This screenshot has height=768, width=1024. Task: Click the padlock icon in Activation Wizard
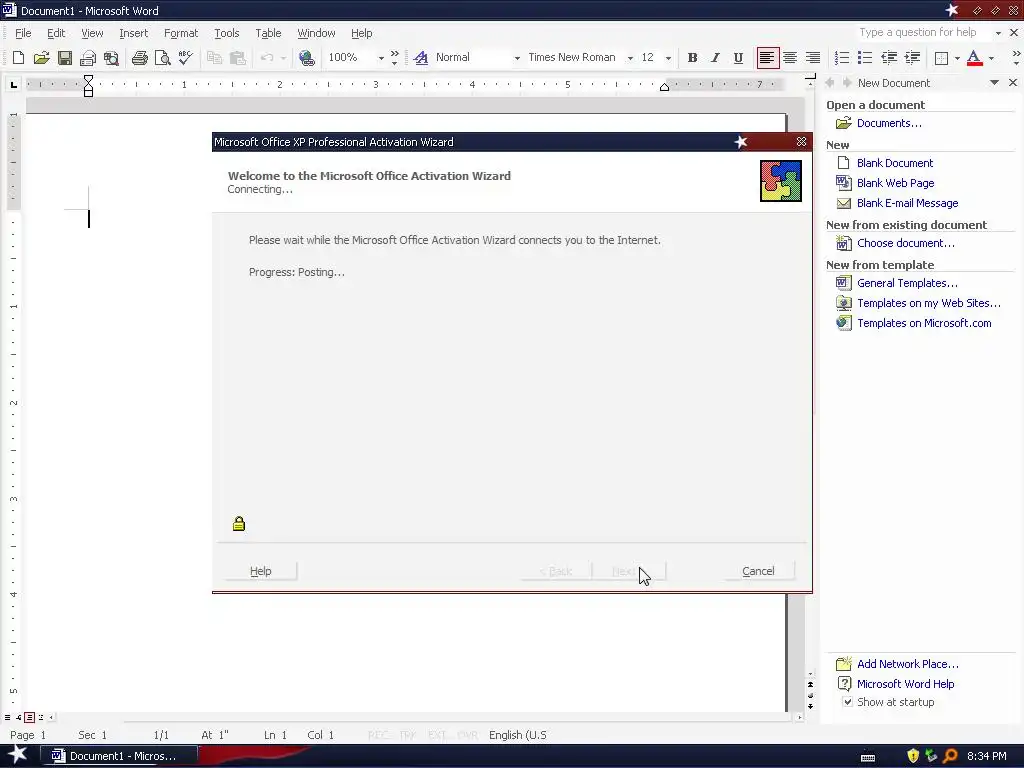tap(239, 524)
